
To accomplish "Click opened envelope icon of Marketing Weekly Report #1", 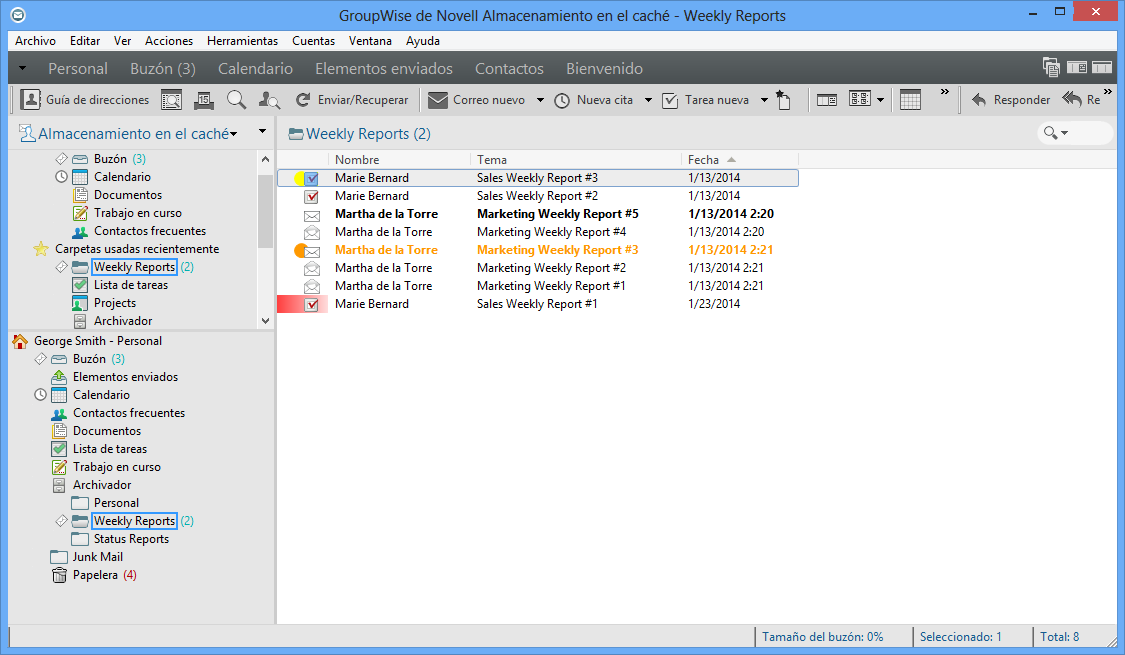I will click(x=311, y=286).
